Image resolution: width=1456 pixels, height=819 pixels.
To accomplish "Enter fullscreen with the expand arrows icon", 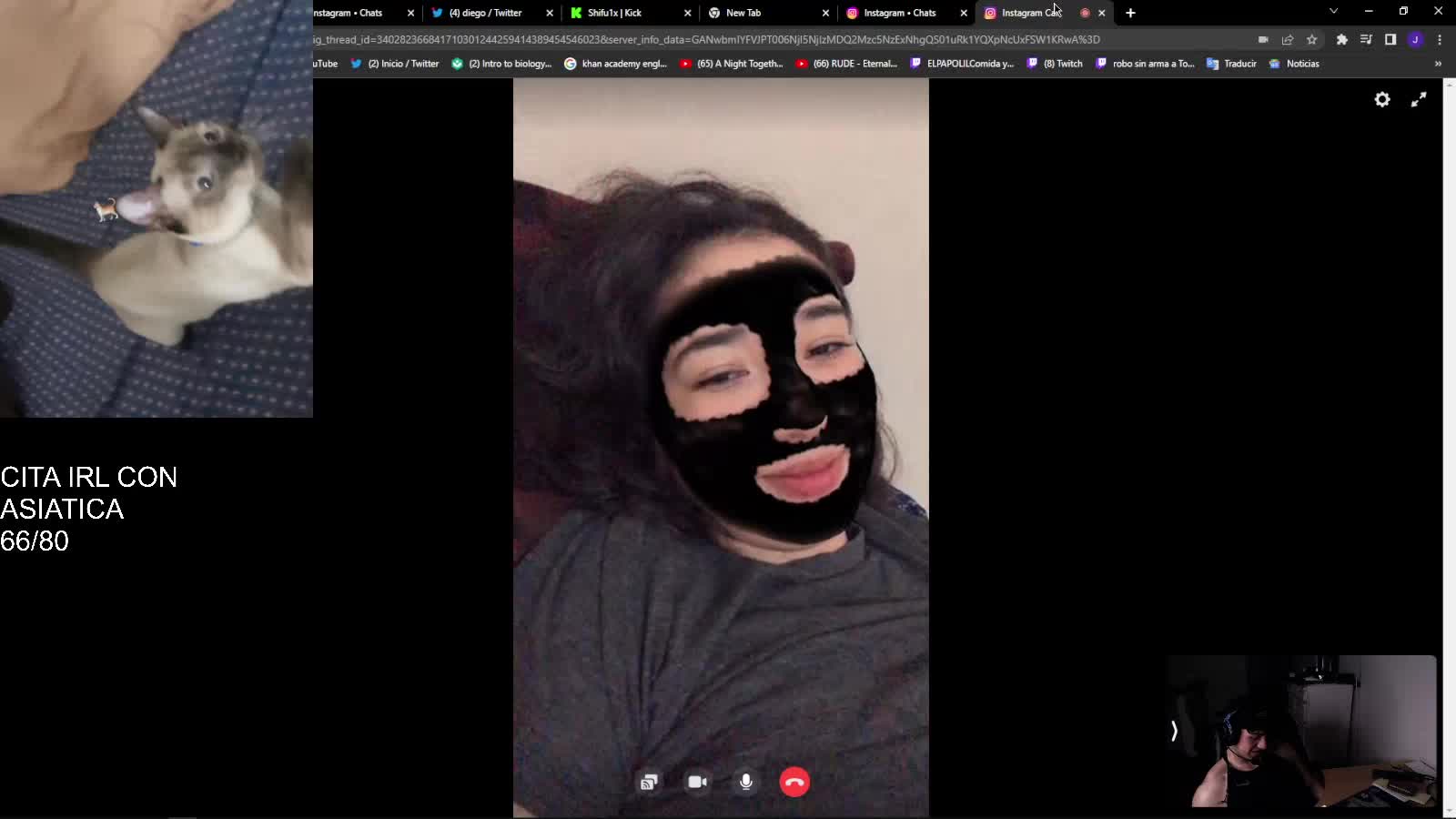I will pos(1419,100).
